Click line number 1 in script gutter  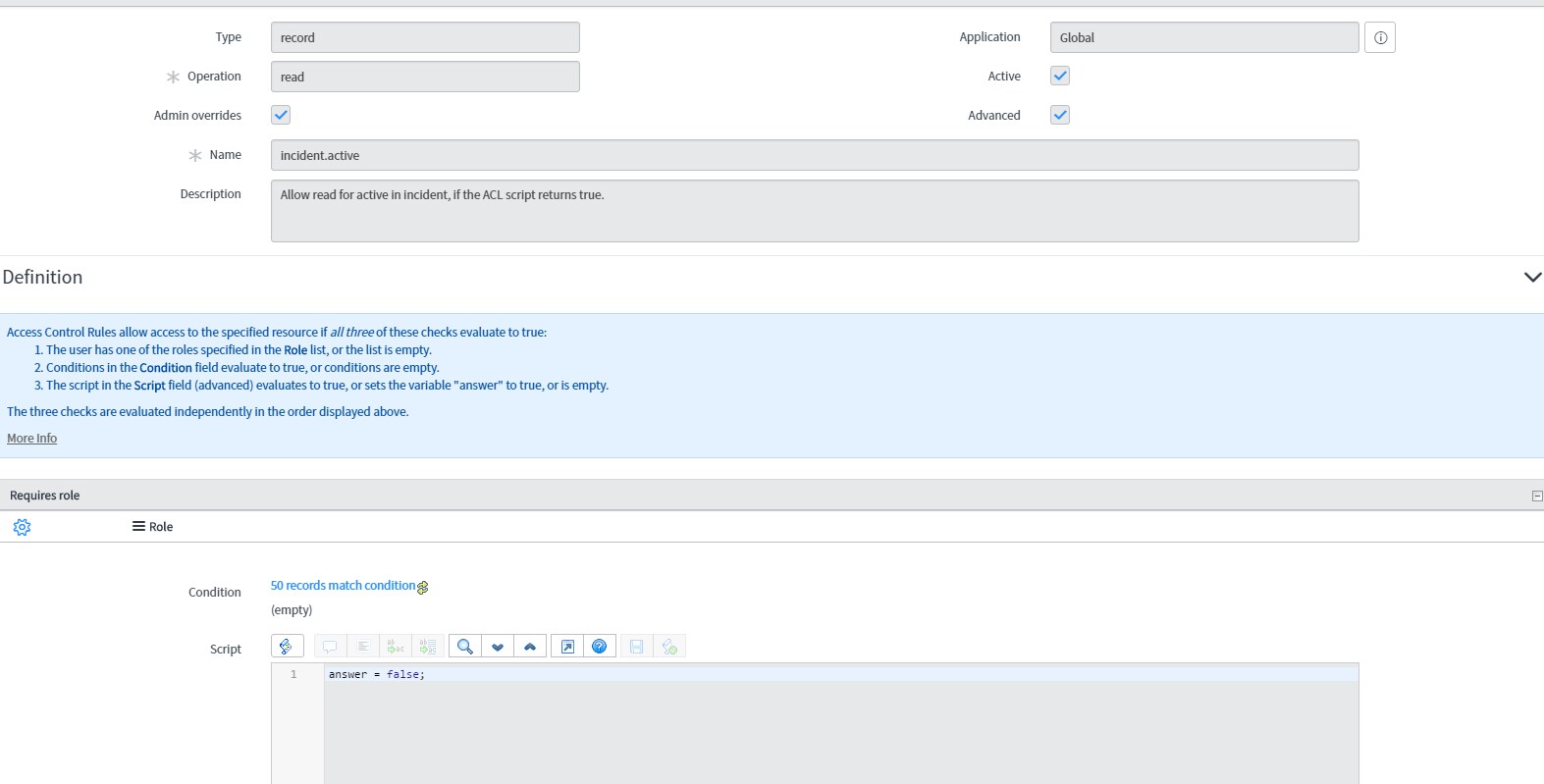293,675
